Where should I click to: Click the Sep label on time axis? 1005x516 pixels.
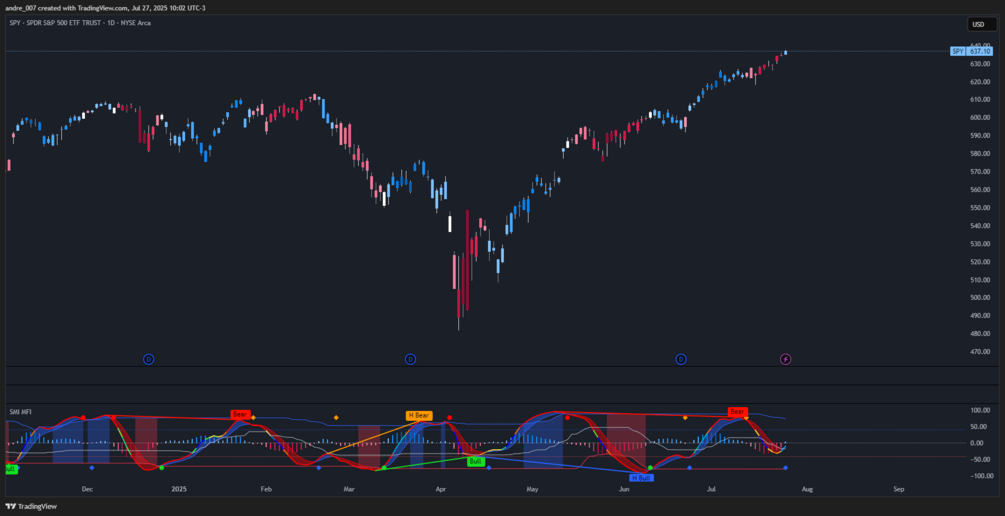coord(899,489)
